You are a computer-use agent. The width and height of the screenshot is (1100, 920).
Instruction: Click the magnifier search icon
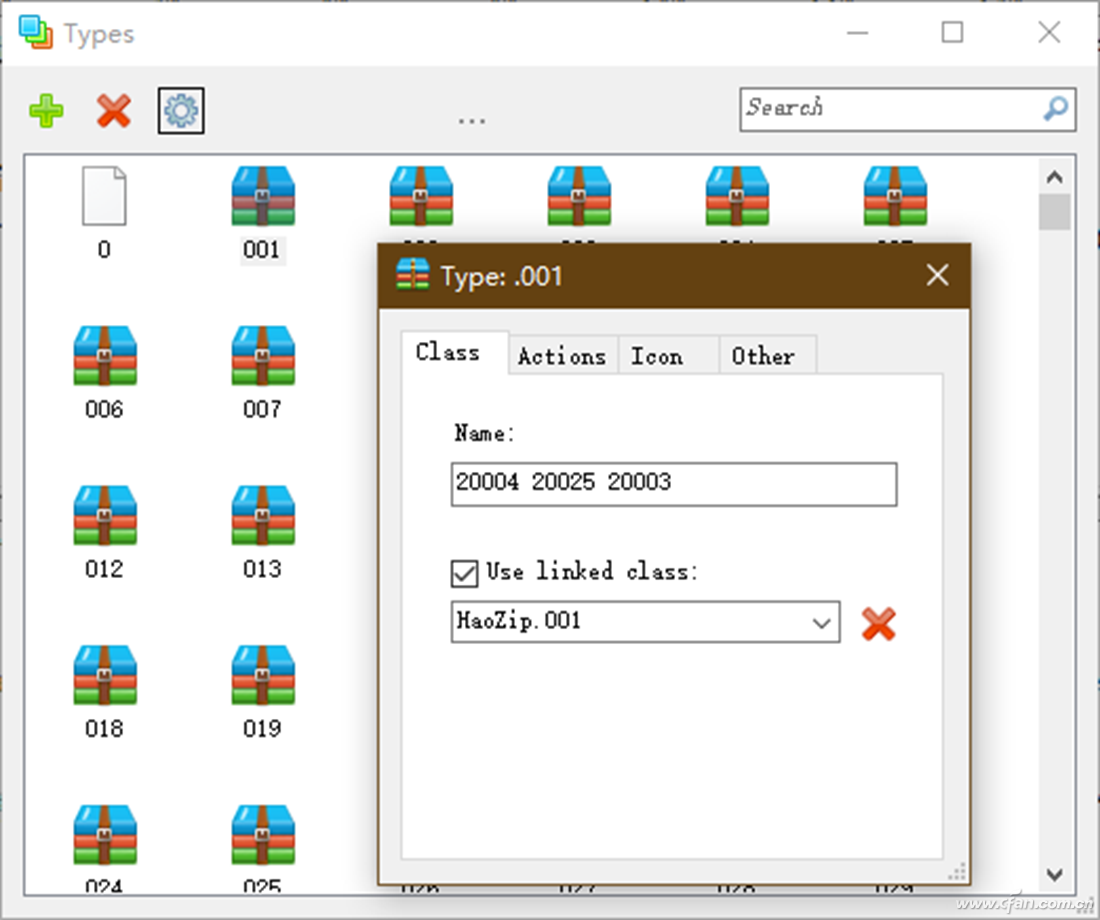pyautogui.click(x=1055, y=109)
